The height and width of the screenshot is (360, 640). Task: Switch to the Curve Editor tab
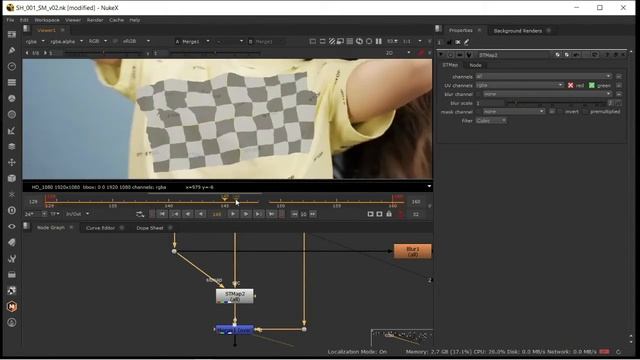[x=100, y=228]
